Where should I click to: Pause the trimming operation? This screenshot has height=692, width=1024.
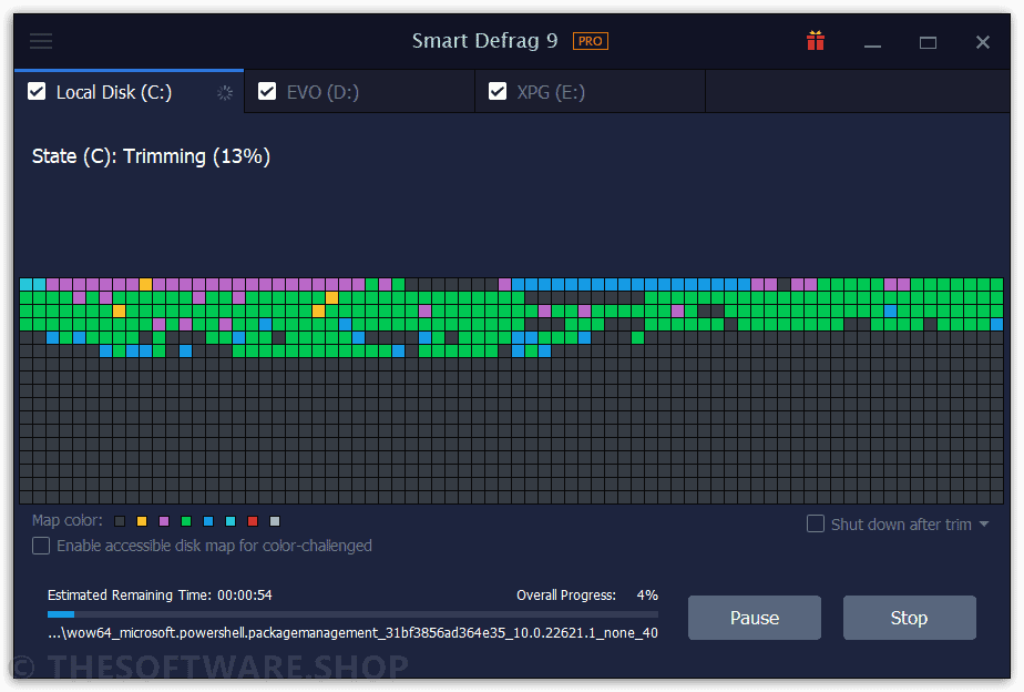pyautogui.click(x=754, y=618)
